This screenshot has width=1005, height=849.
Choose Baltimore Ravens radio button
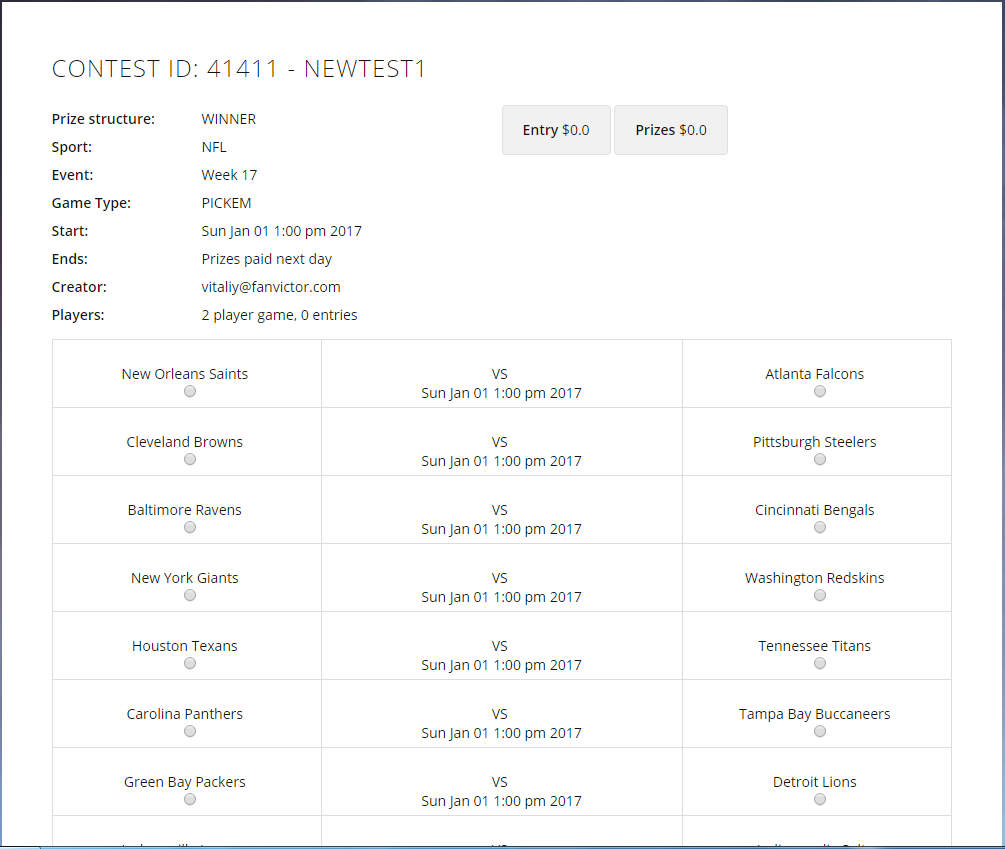coord(190,527)
